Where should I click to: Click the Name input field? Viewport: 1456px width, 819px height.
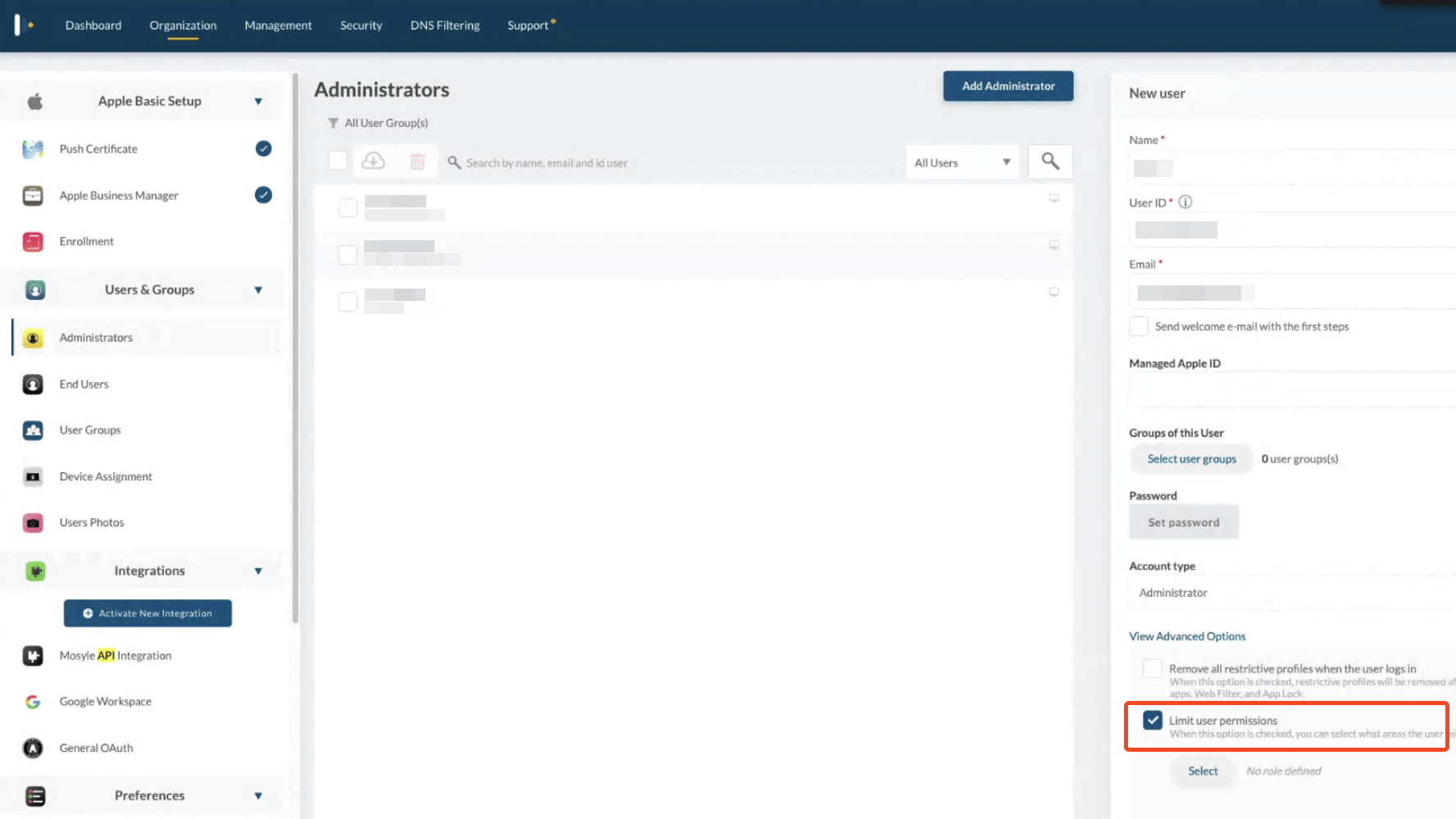click(1293, 168)
